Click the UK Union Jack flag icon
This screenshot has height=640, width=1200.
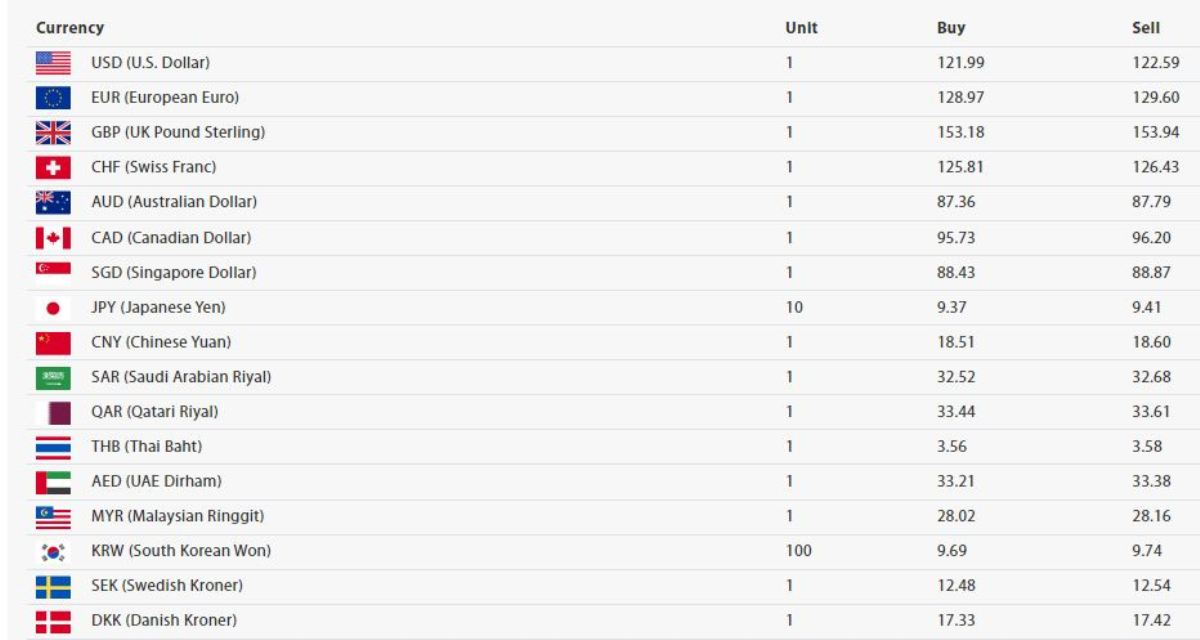pos(53,133)
